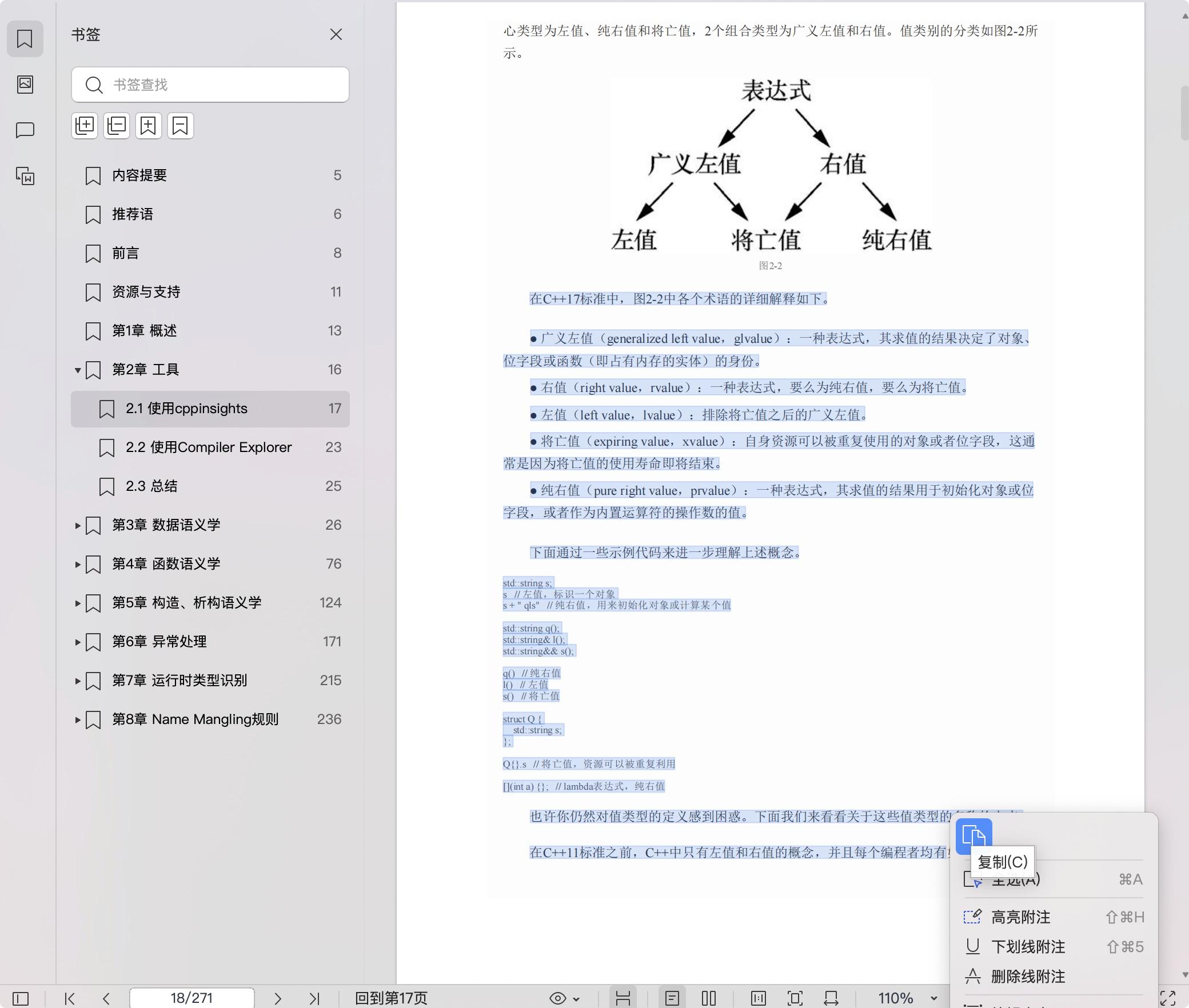Collapse 第2章 工具 bookmark
Screen dimensions: 1189x1008
[78, 370]
